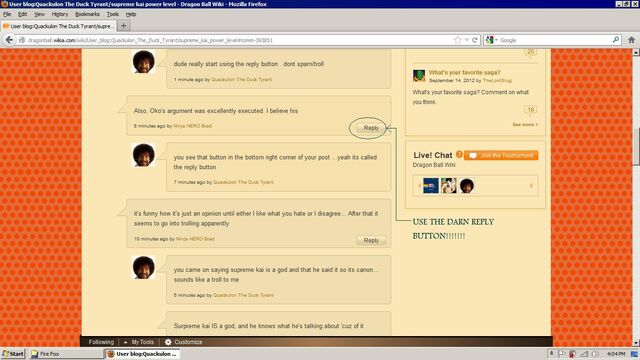Click the circled Reply button
The height and width of the screenshot is (360, 640).
coord(371,128)
